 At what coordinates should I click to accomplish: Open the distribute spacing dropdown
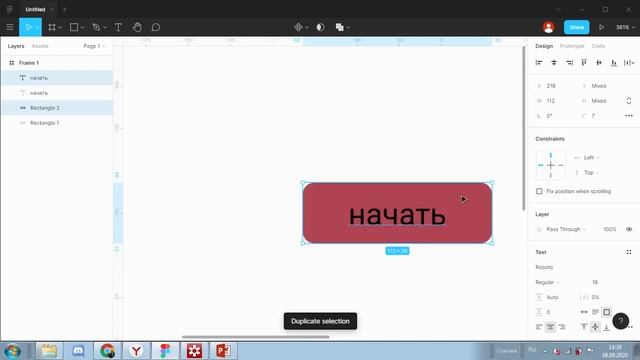click(629, 63)
